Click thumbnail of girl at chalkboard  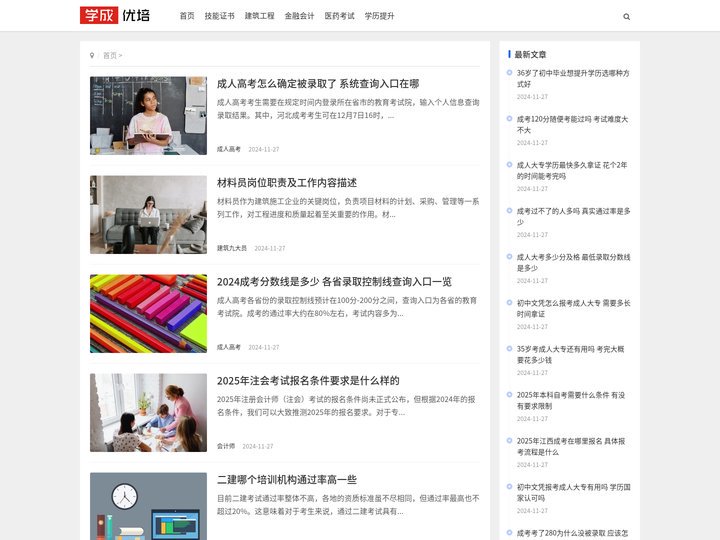pyautogui.click(x=148, y=116)
